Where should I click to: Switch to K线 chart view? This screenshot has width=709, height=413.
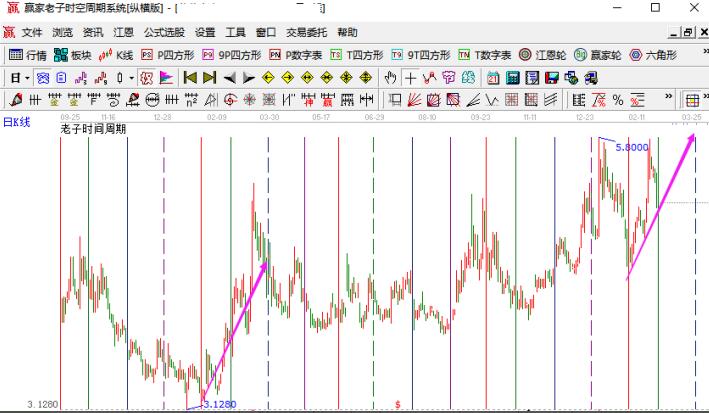(x=116, y=54)
